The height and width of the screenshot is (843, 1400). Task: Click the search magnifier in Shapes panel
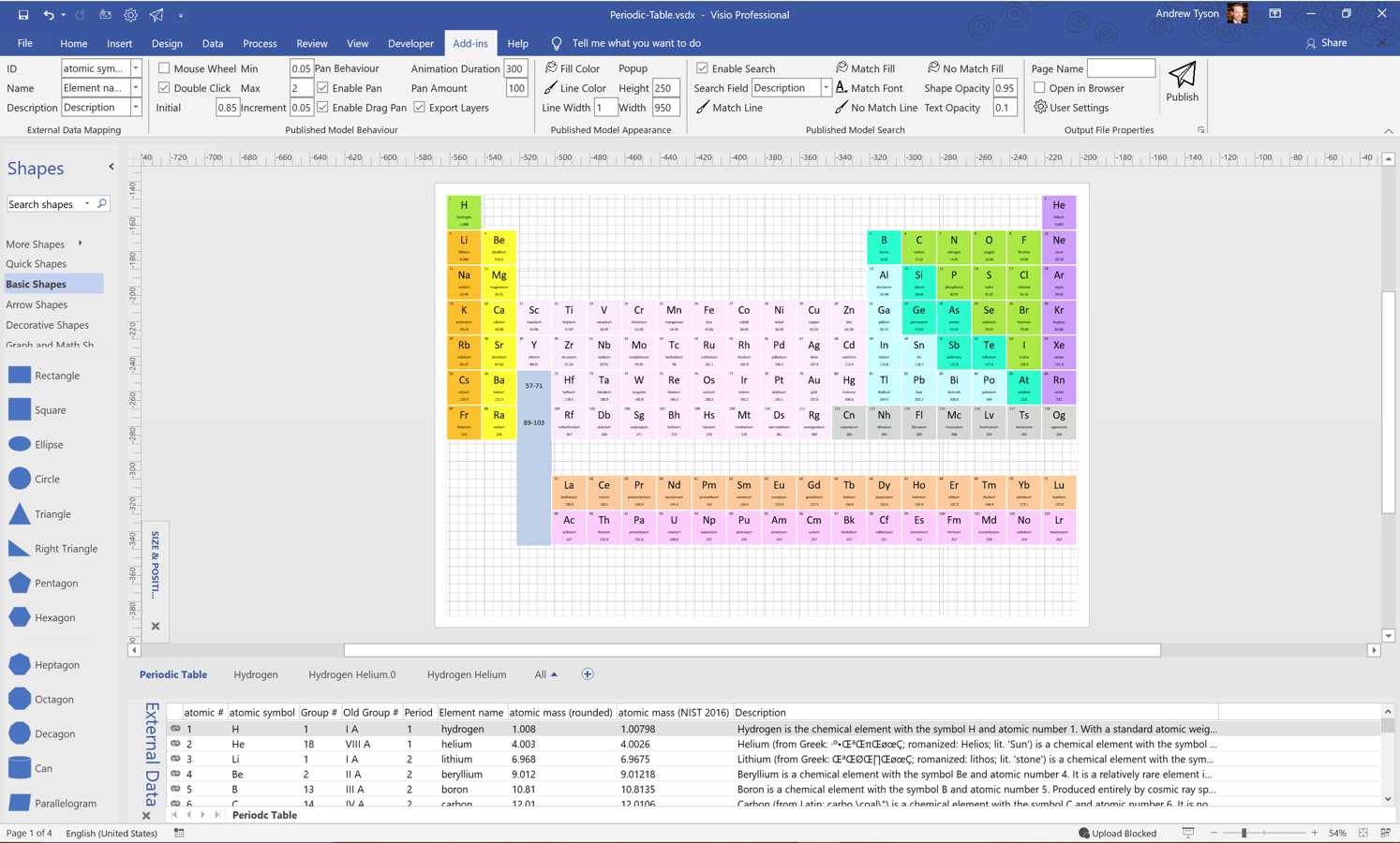[x=102, y=203]
